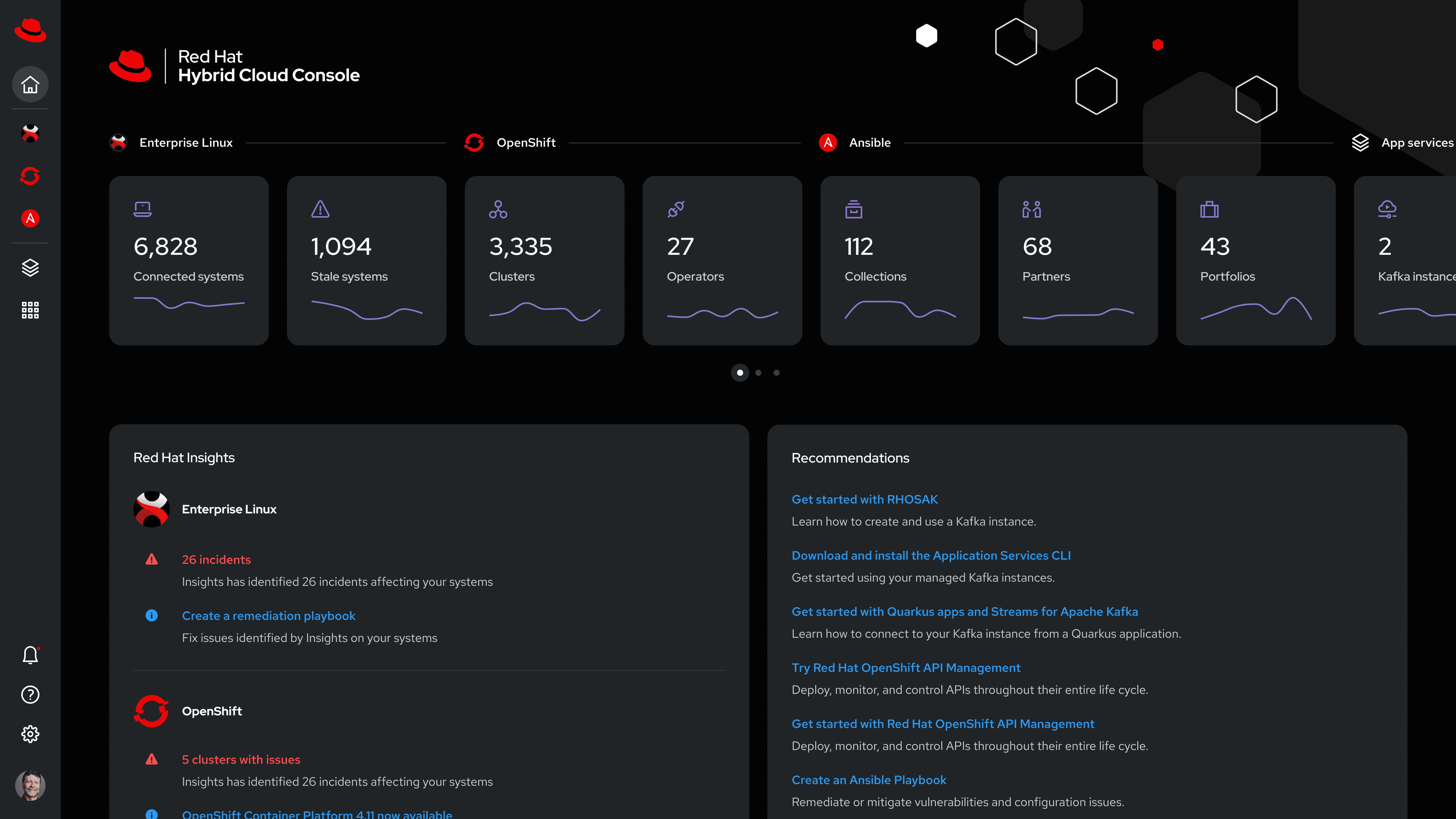Open the user profile avatar
The height and width of the screenshot is (819, 1456).
pyautogui.click(x=30, y=786)
